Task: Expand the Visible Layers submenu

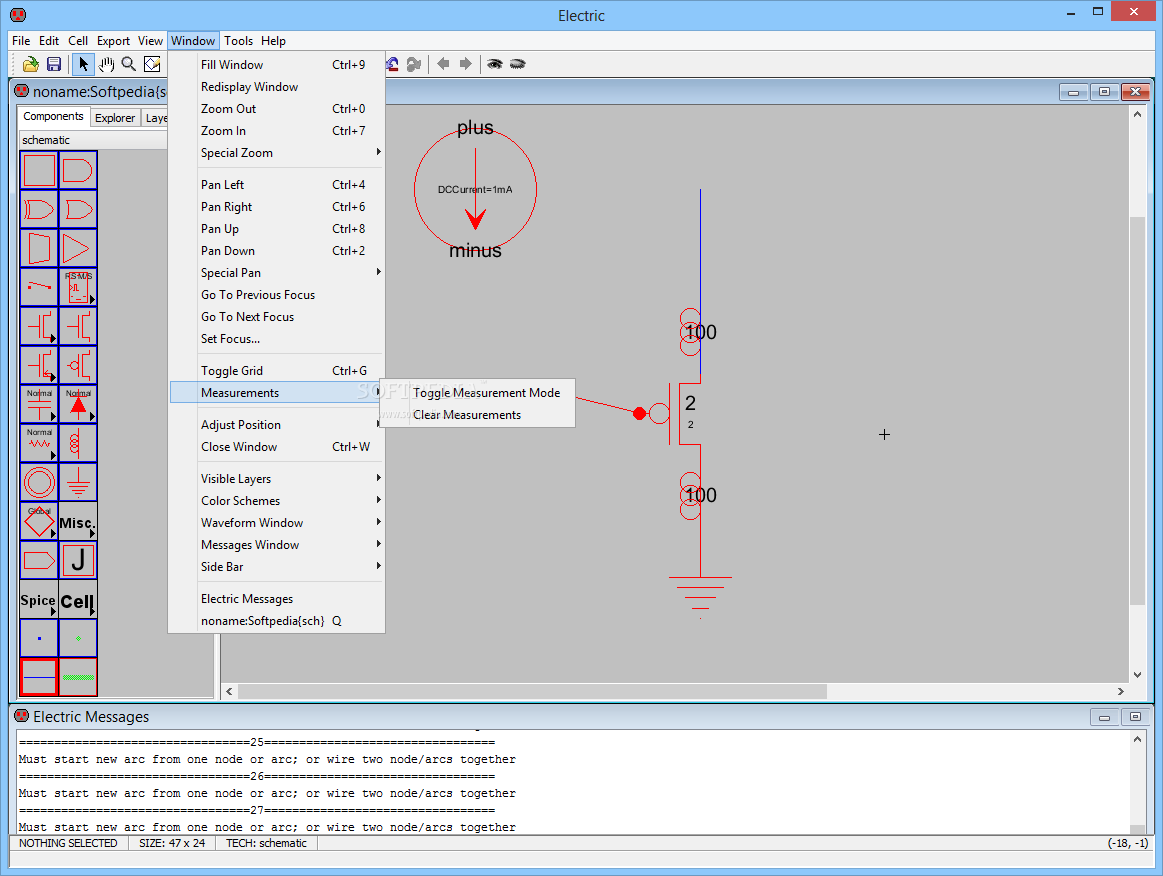Action: pyautogui.click(x=277, y=479)
